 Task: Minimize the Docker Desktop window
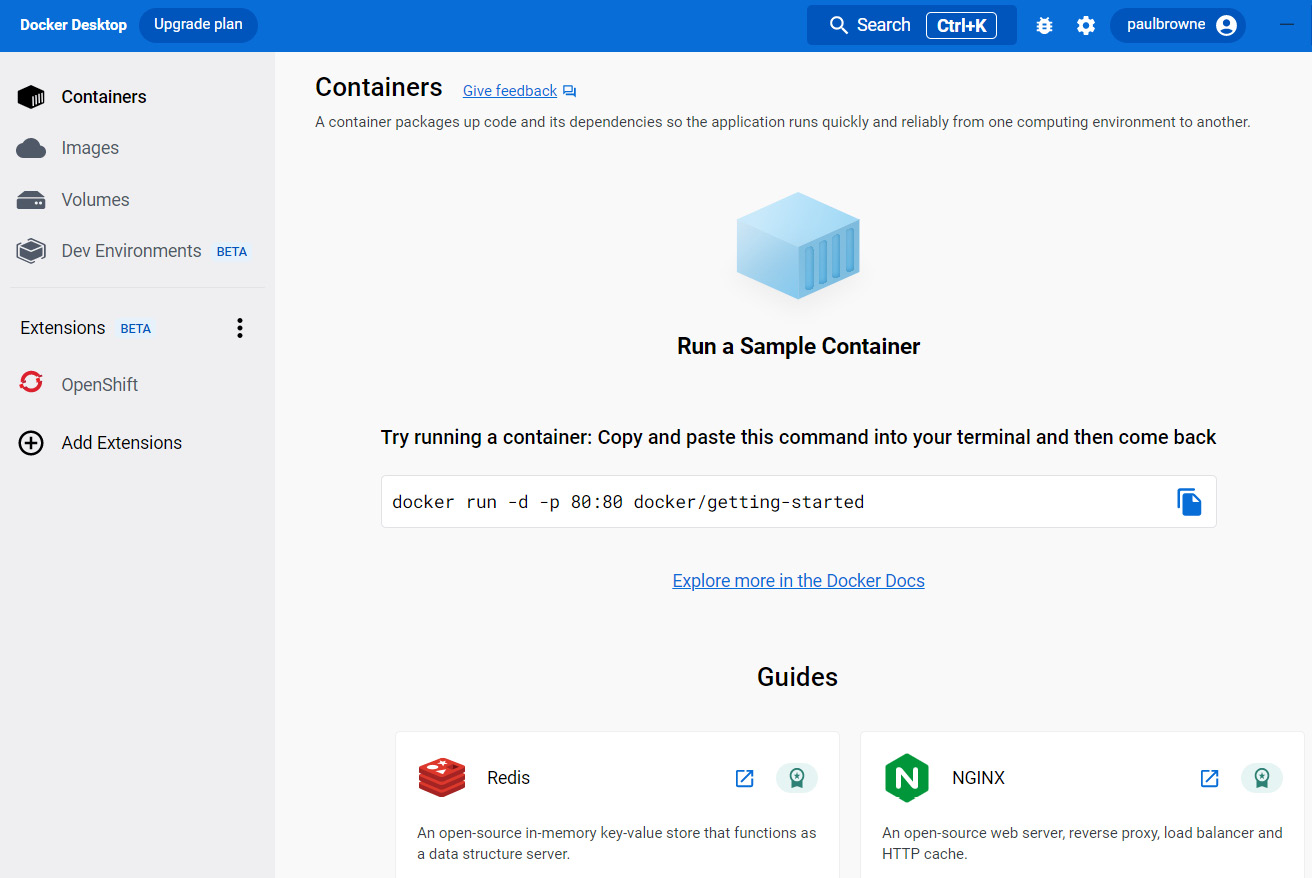coord(1287,25)
